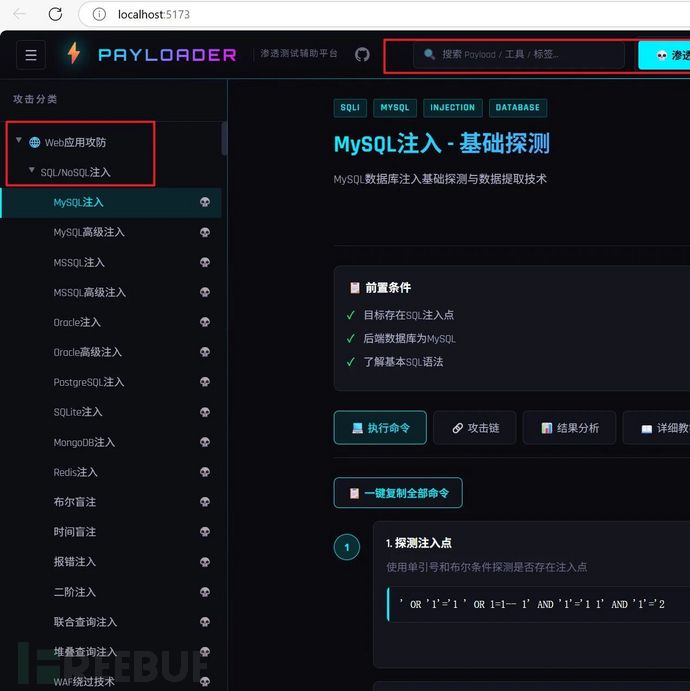Switch to the 结果分析 tab

click(569, 427)
